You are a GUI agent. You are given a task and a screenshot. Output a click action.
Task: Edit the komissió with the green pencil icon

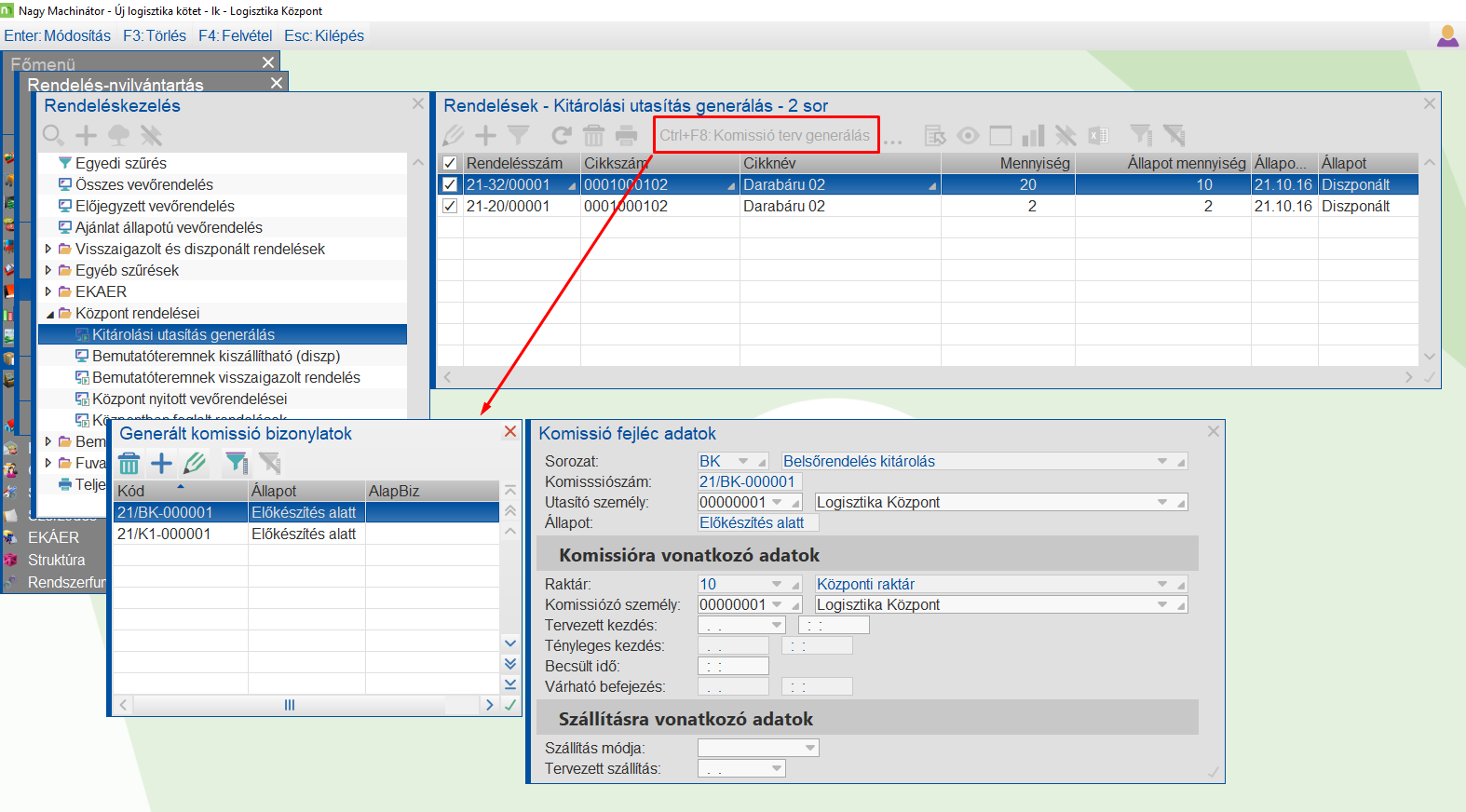pyautogui.click(x=195, y=463)
